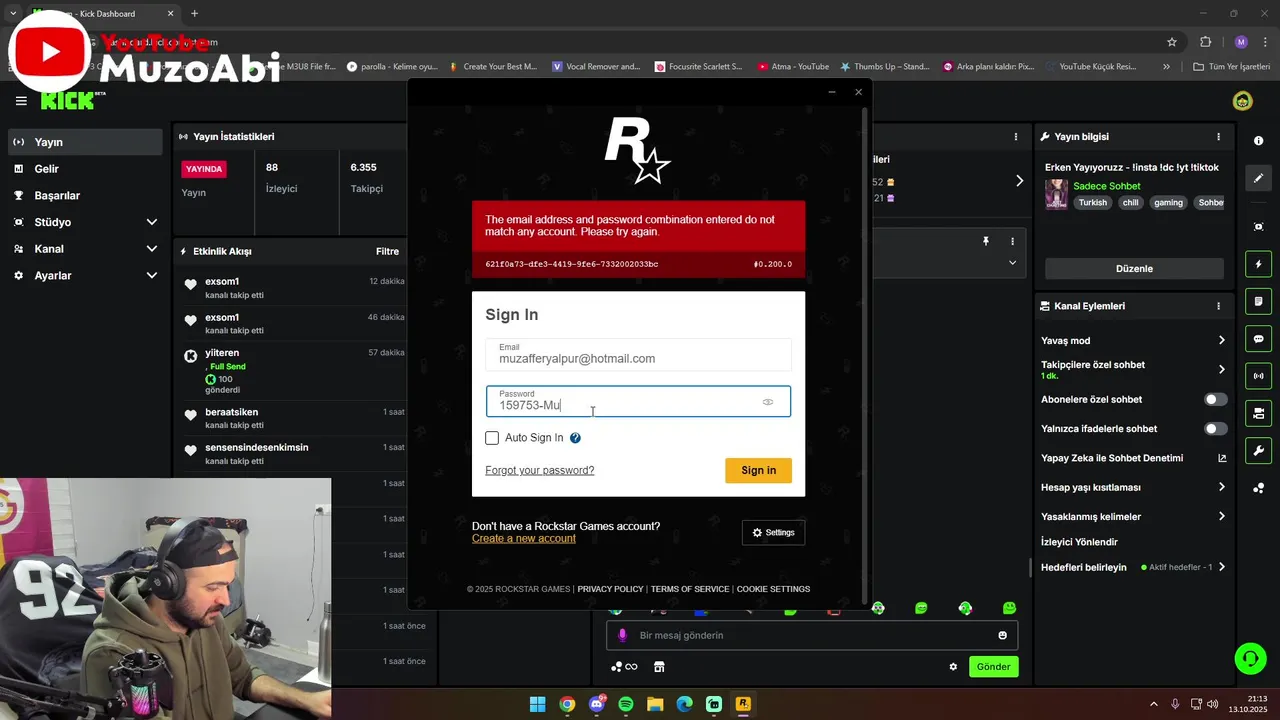Expand the Stüdyo sidebar section
The image size is (1280, 720).
152,222
